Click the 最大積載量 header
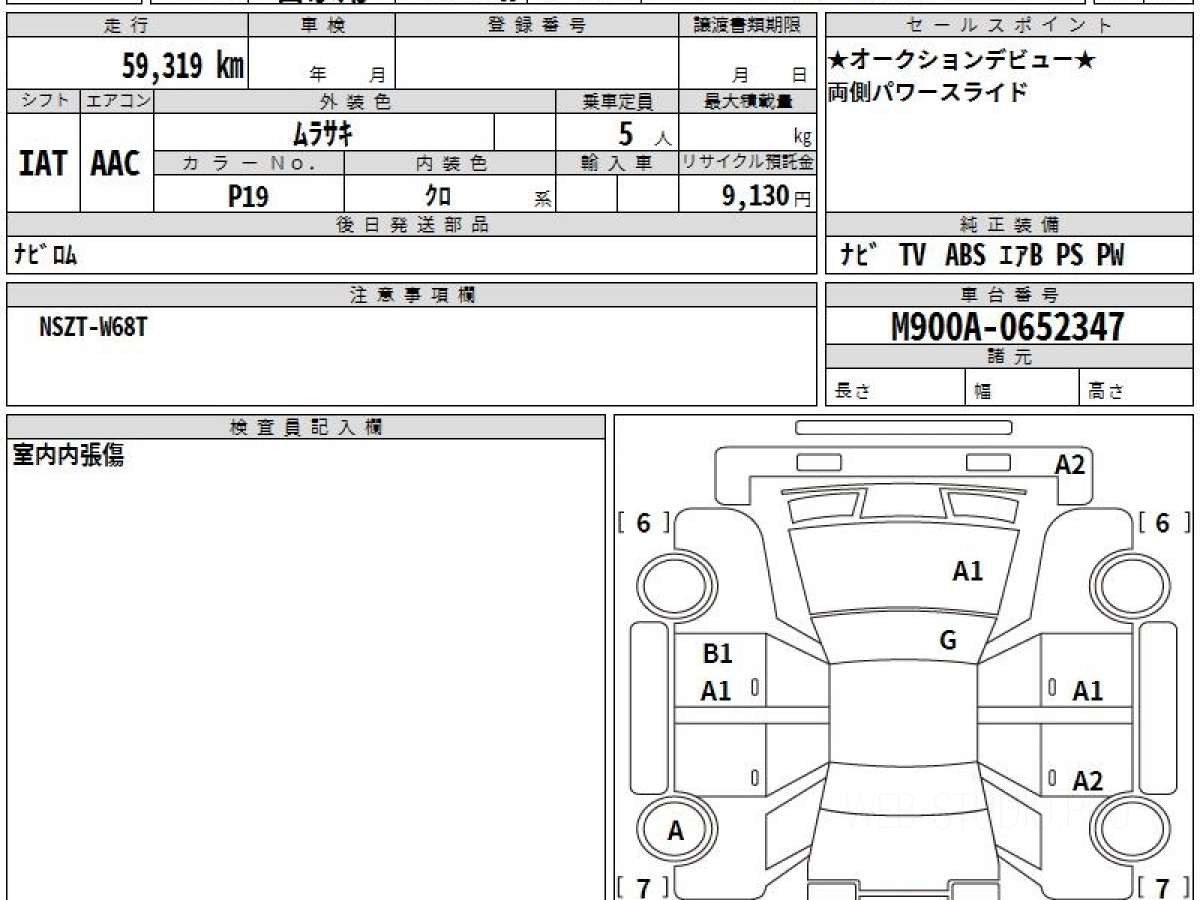Viewport: 1200px width, 900px height. (747, 101)
